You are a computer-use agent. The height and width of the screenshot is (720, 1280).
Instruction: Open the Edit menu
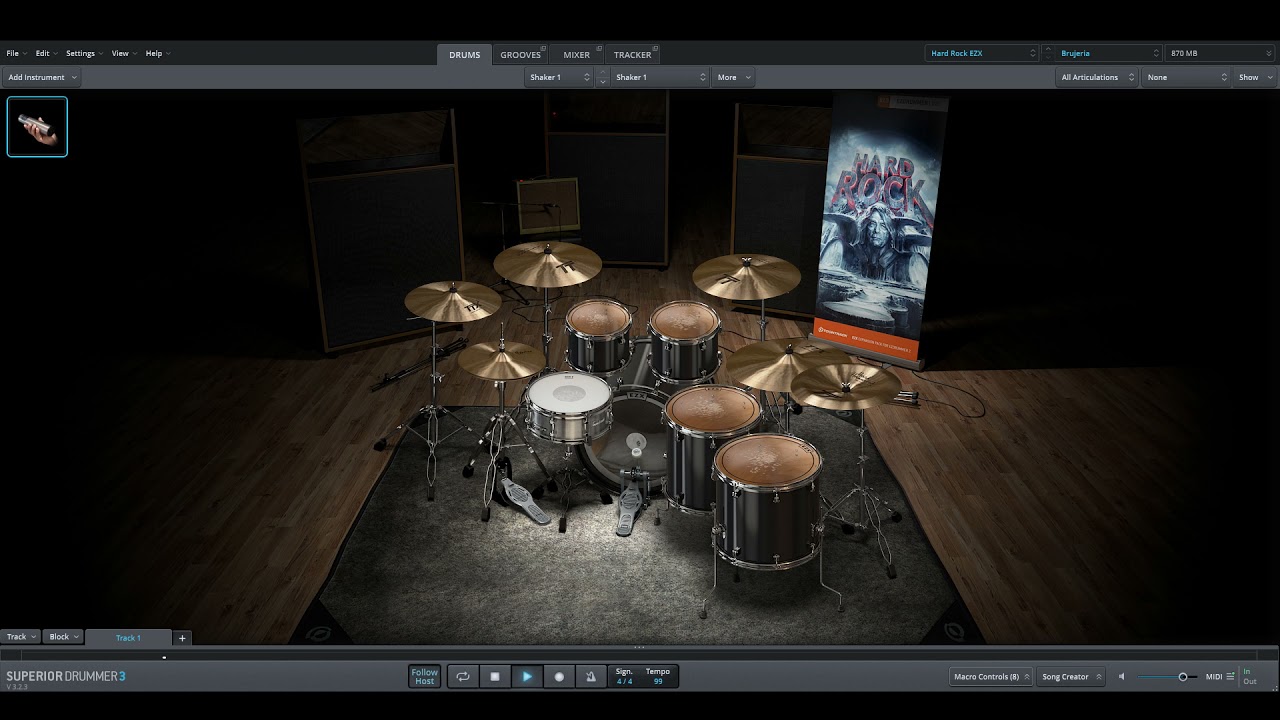pos(46,53)
